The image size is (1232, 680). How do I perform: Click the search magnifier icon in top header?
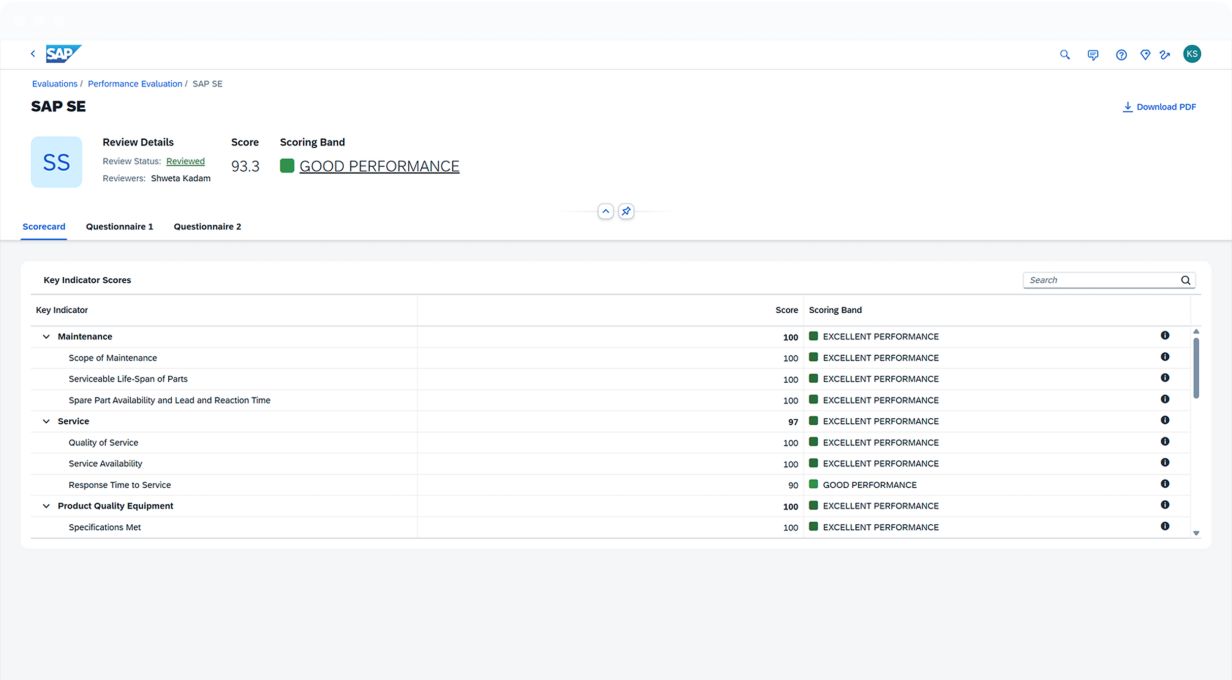coord(1065,55)
